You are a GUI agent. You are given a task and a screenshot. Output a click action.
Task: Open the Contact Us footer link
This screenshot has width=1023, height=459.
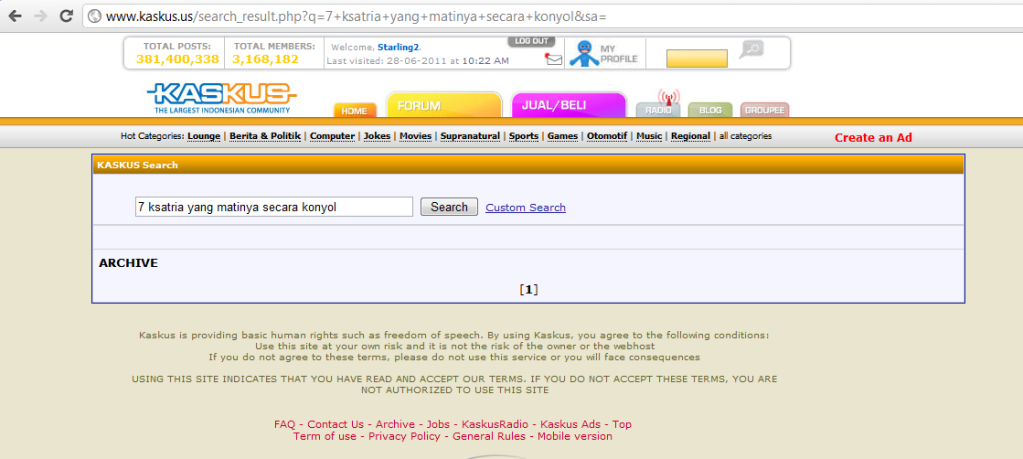coord(335,424)
